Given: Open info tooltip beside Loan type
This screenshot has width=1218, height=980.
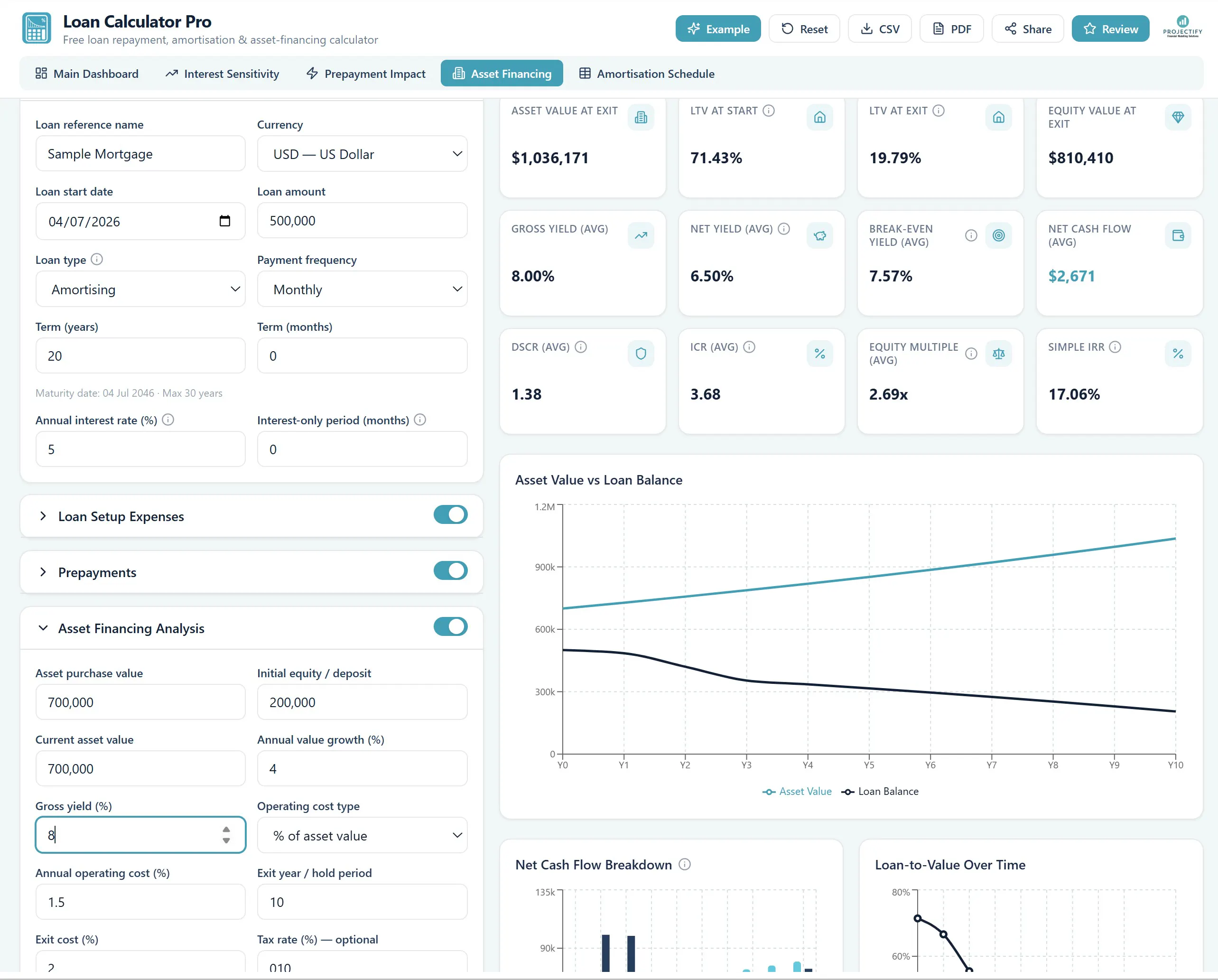Looking at the screenshot, I should pos(97,259).
